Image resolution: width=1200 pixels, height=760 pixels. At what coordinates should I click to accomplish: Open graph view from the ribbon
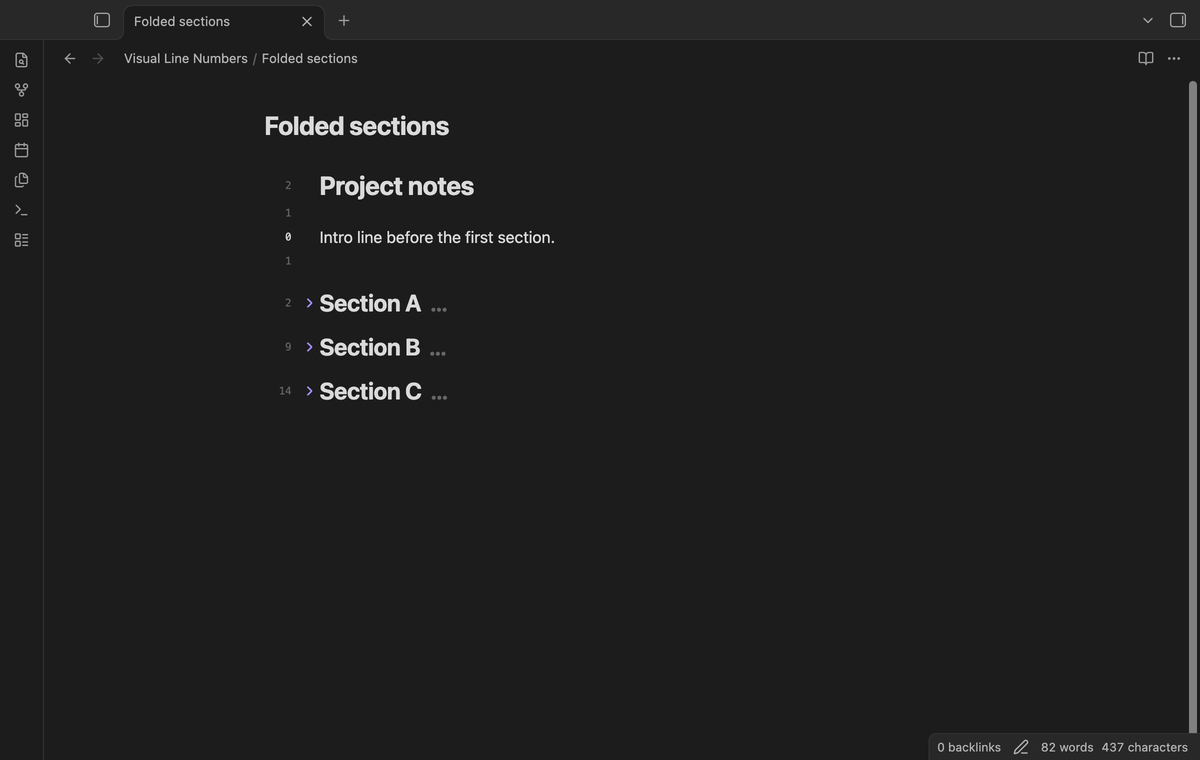(21, 90)
